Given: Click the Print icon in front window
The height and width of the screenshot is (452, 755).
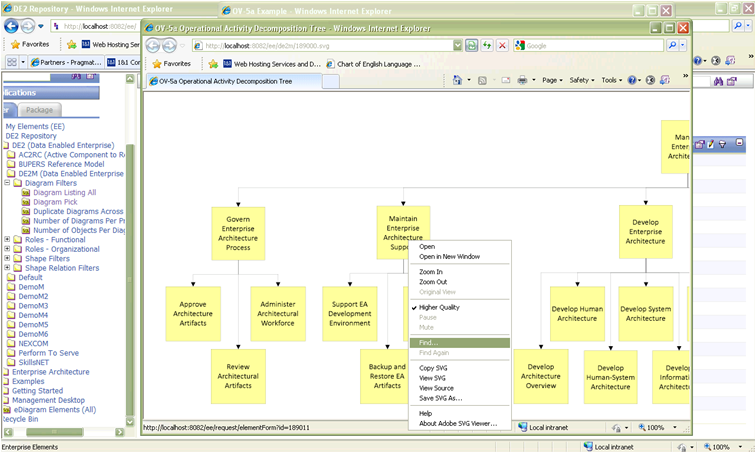Looking at the screenshot, I should coord(522,80).
